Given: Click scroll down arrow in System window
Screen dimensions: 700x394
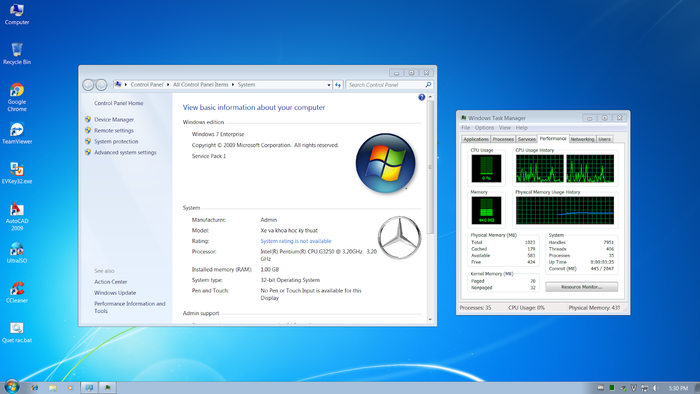Looking at the screenshot, I should click(430, 319).
